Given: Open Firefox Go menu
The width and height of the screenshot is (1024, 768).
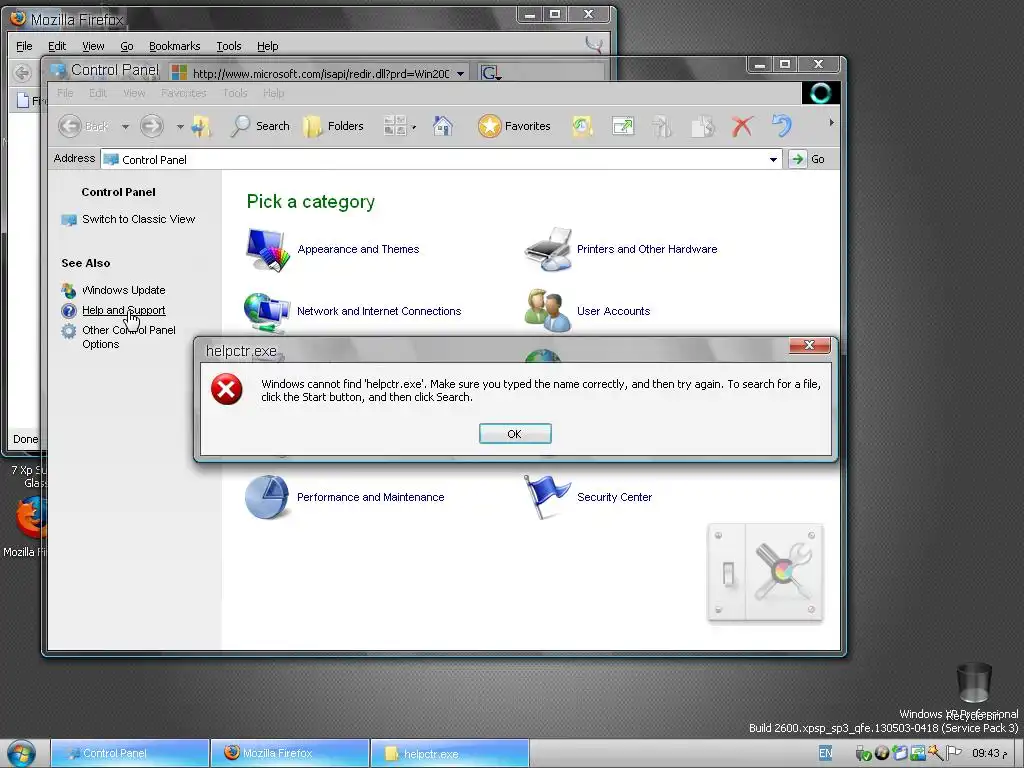Looking at the screenshot, I should point(127,46).
